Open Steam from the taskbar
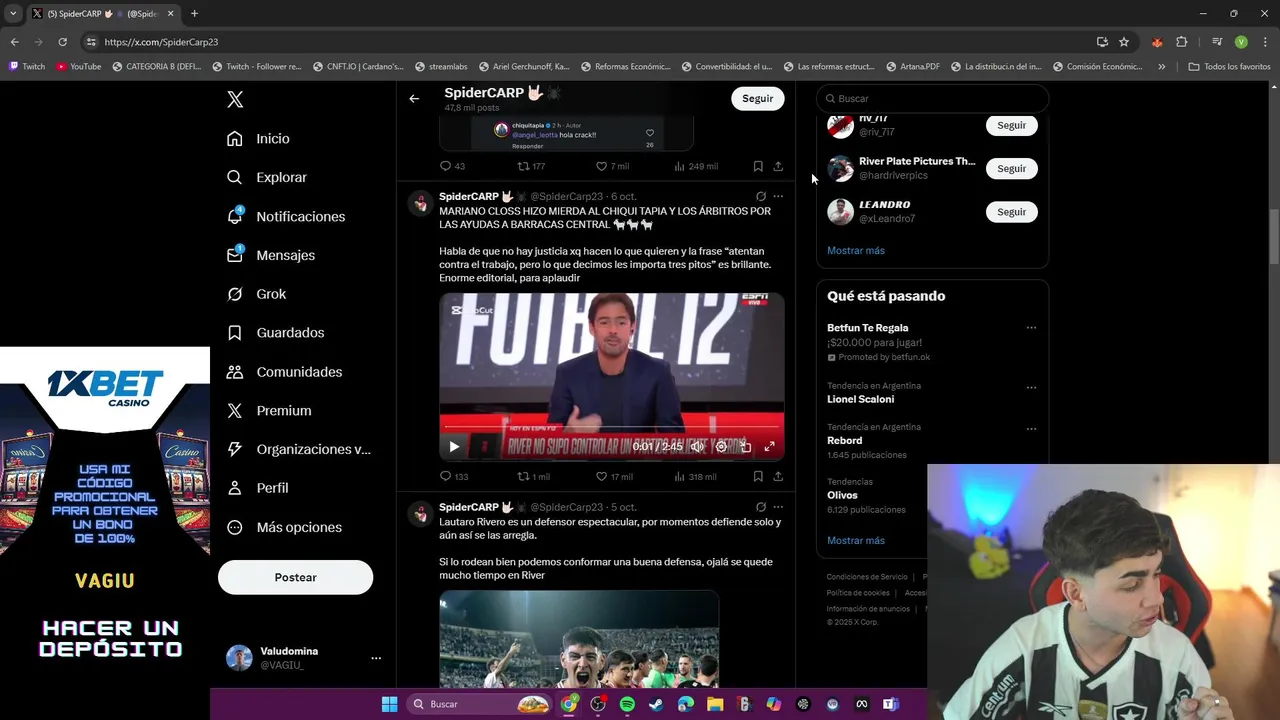Viewport: 1280px width, 720px height. point(656,704)
